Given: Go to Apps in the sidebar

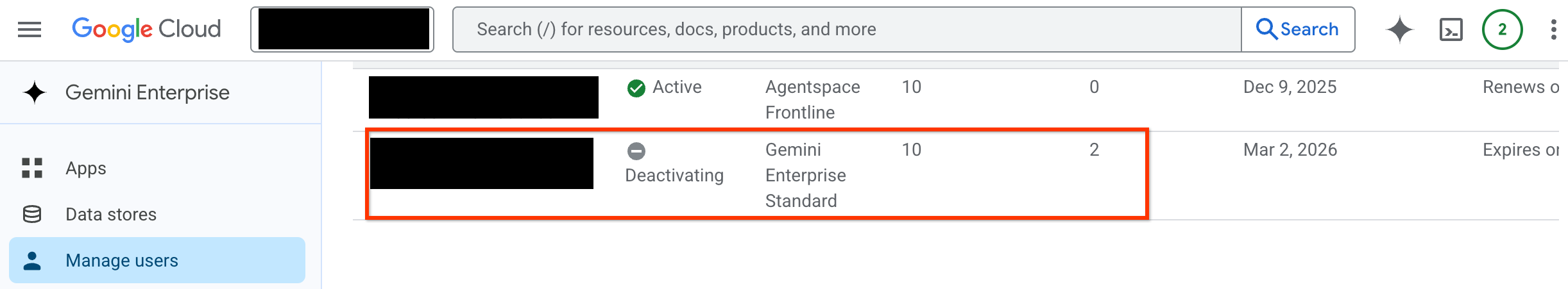Looking at the screenshot, I should 86,168.
